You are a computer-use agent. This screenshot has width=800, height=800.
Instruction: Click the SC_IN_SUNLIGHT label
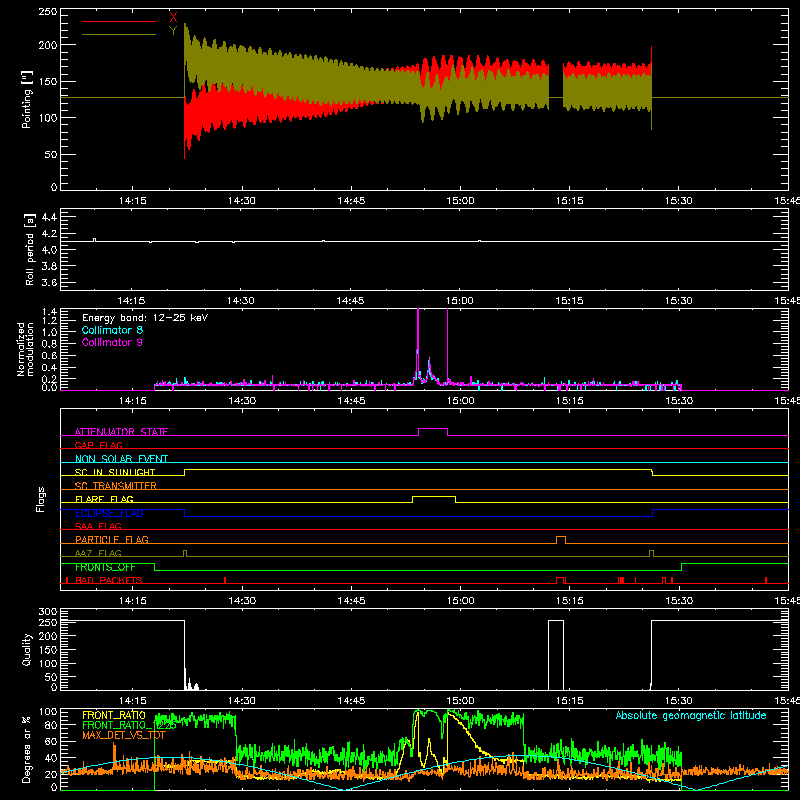point(115,472)
